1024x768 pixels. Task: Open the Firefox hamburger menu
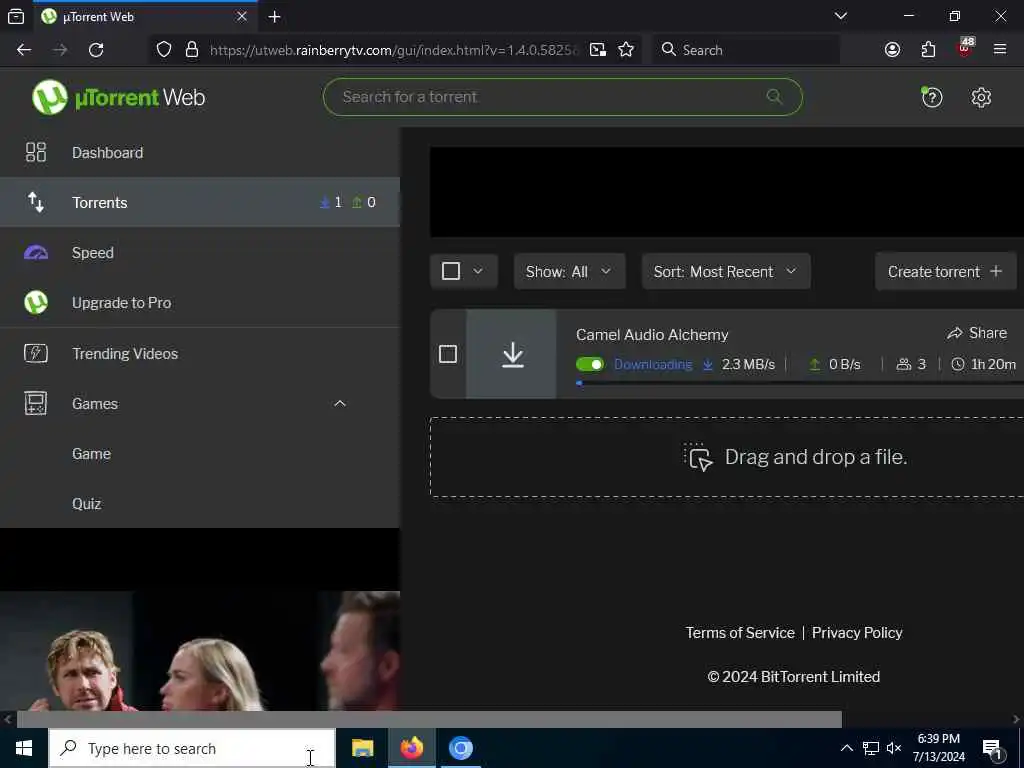tap(1000, 49)
